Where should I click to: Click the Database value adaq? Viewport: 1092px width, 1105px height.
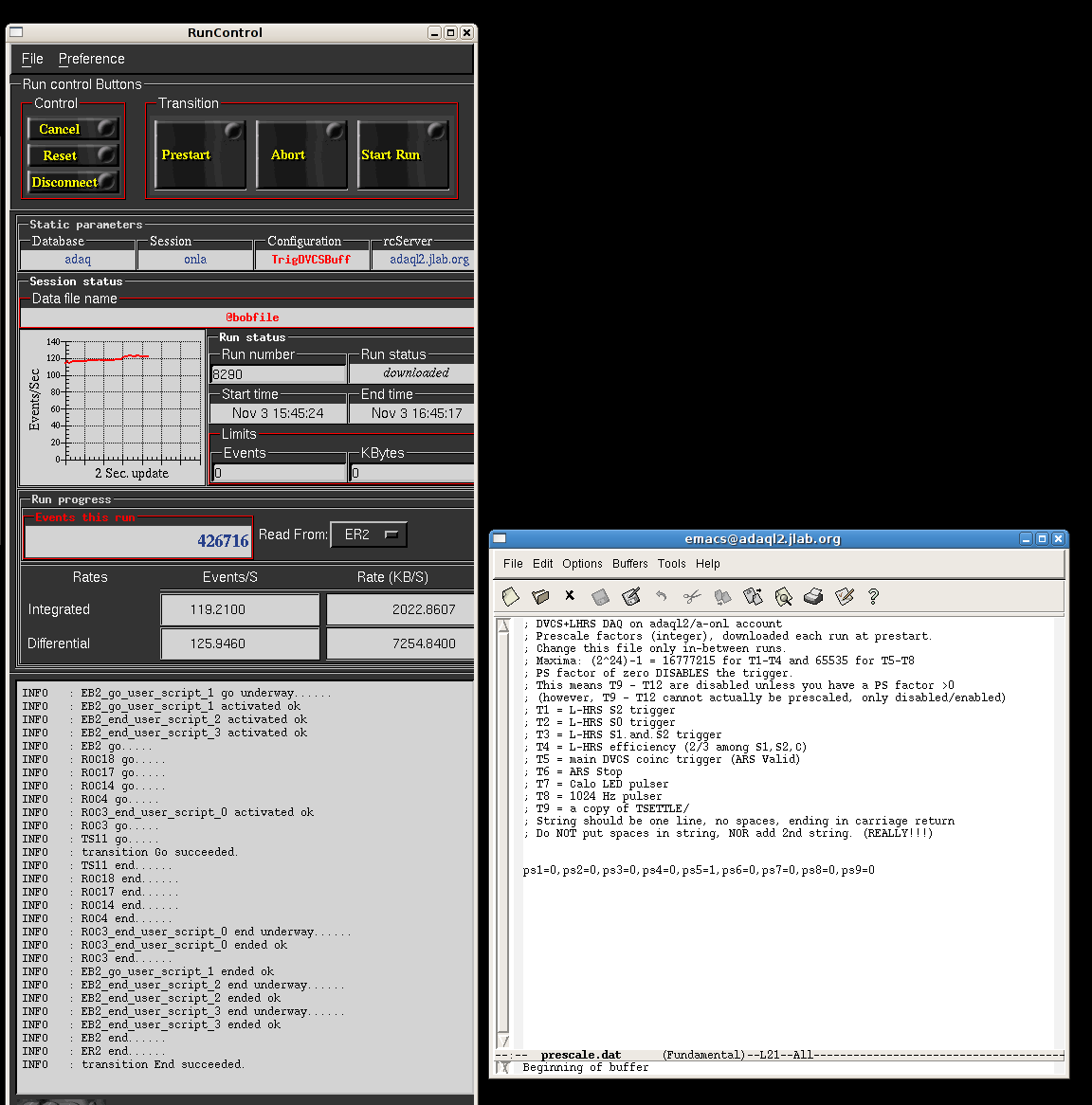[x=78, y=260]
